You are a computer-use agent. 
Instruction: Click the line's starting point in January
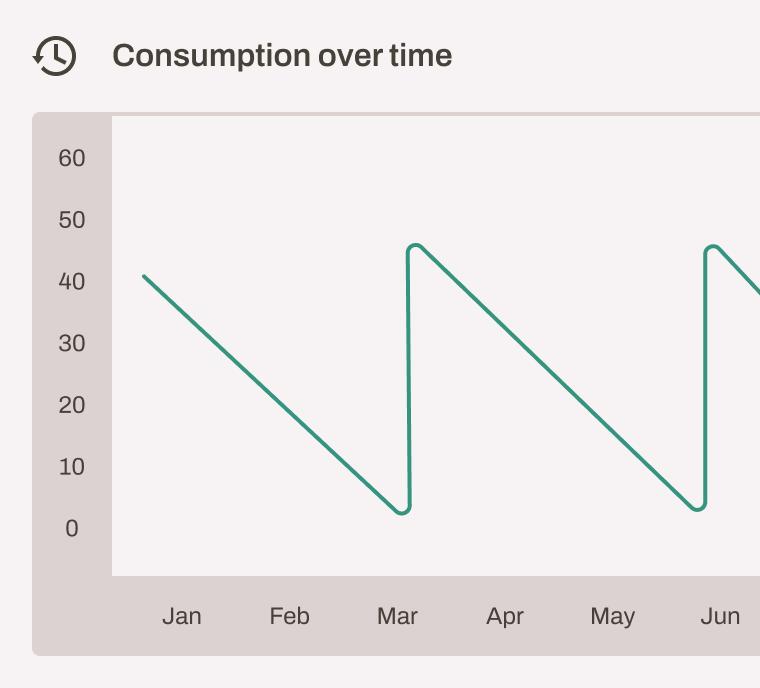145,277
